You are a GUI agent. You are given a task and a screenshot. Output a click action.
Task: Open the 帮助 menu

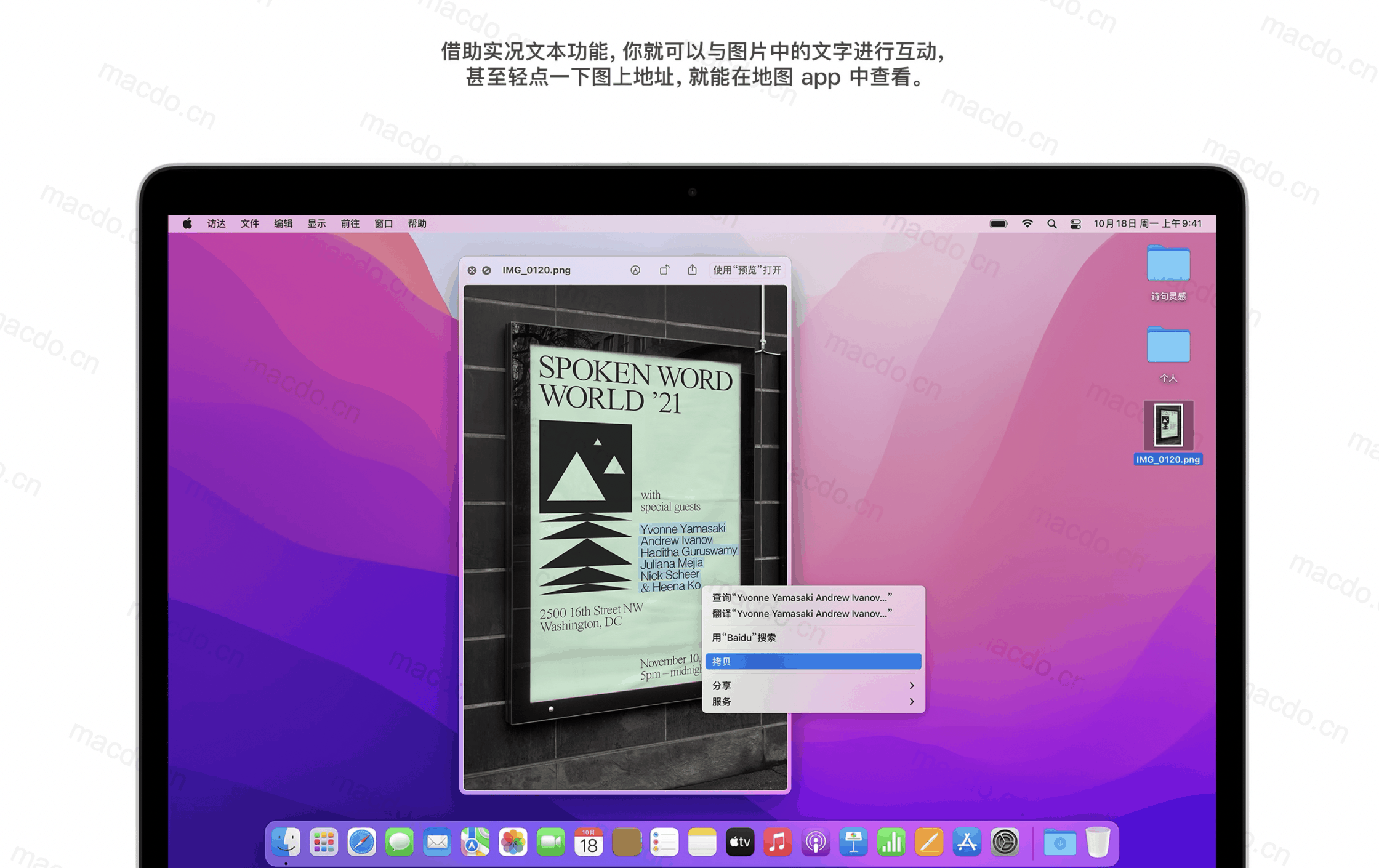click(x=417, y=223)
